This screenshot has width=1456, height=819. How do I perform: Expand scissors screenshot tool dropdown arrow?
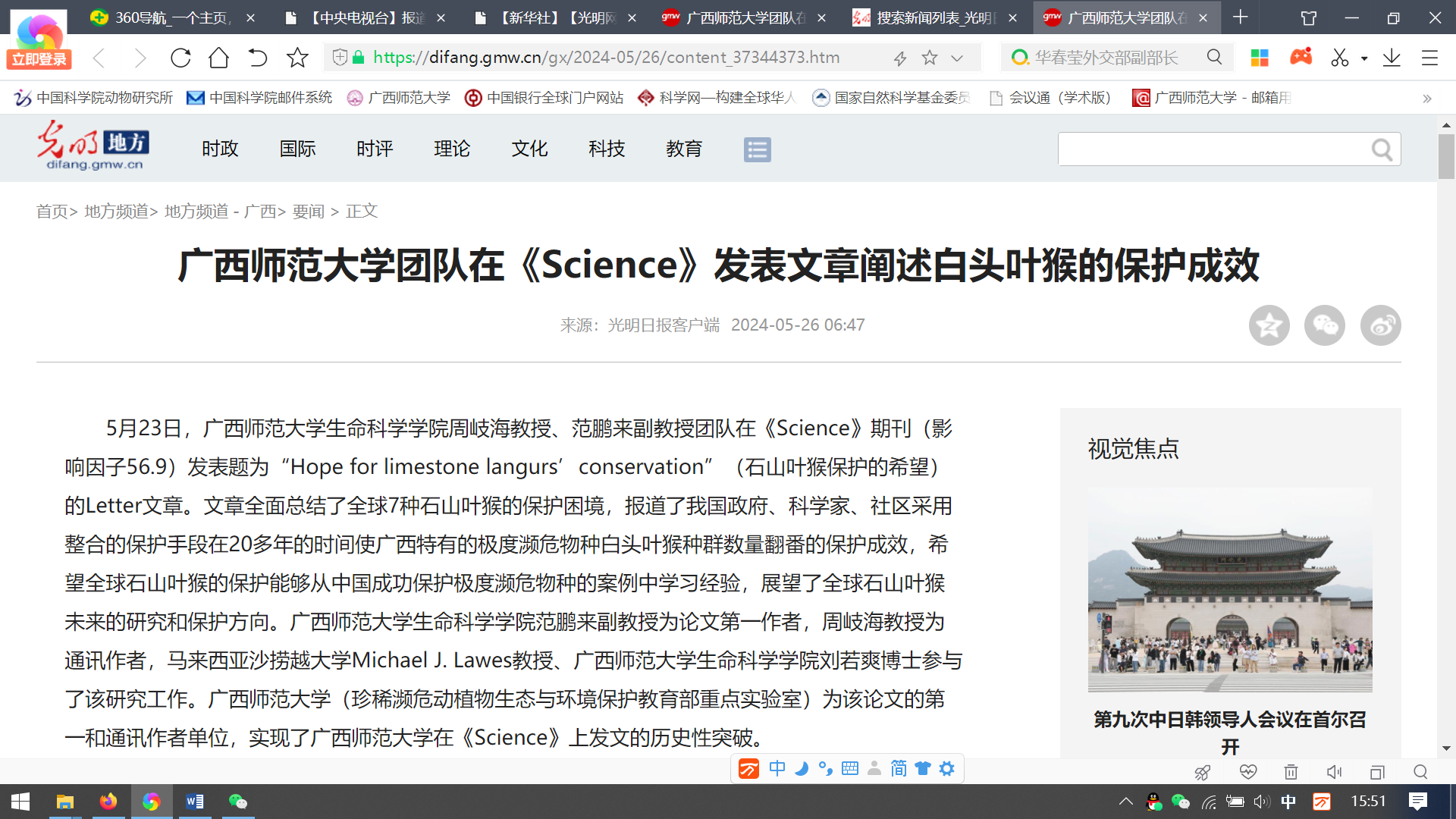tap(1364, 58)
